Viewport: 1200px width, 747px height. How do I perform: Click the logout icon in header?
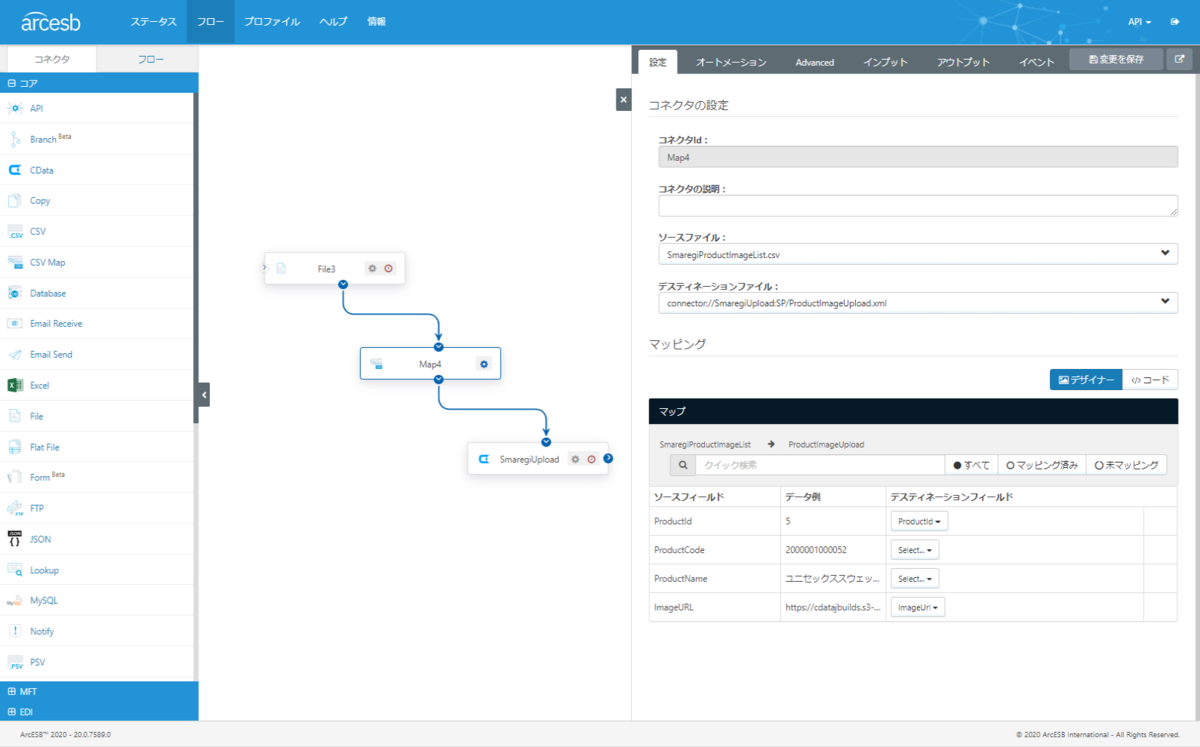point(1175,21)
